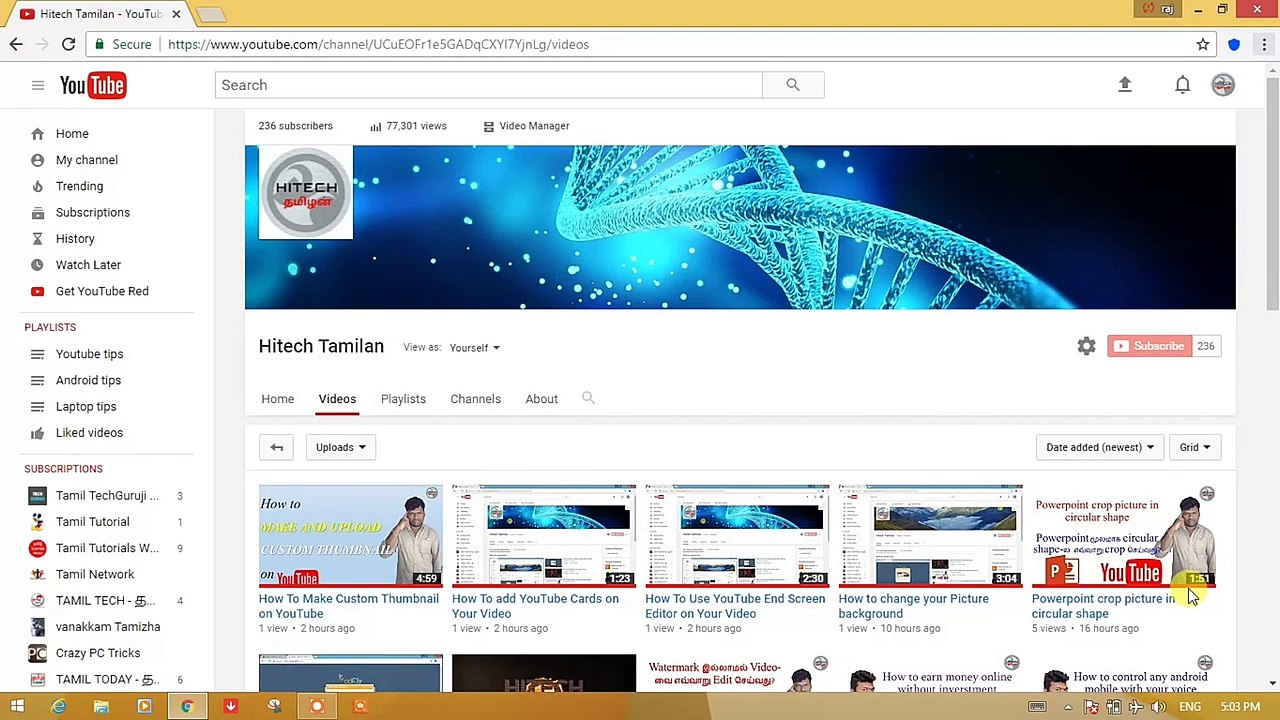Screen dimensions: 1280x720
Task: Reload the page with the refresh icon
Action: (x=68, y=44)
